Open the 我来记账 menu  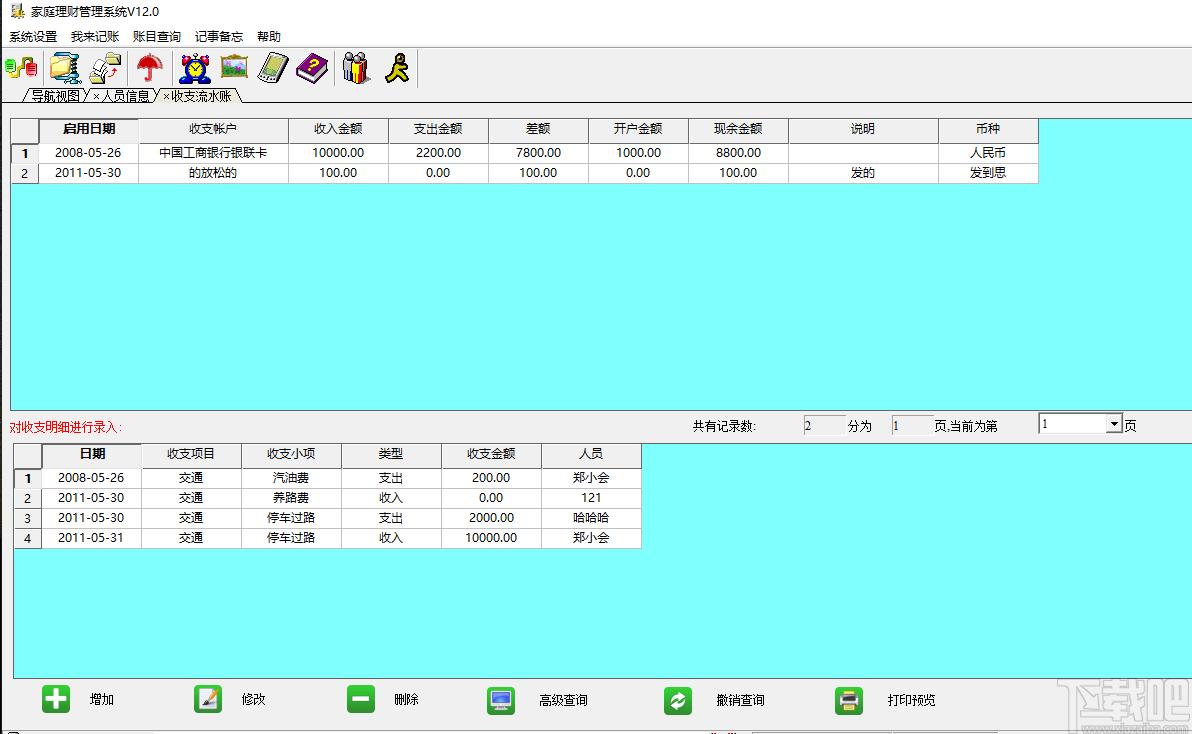[x=95, y=36]
